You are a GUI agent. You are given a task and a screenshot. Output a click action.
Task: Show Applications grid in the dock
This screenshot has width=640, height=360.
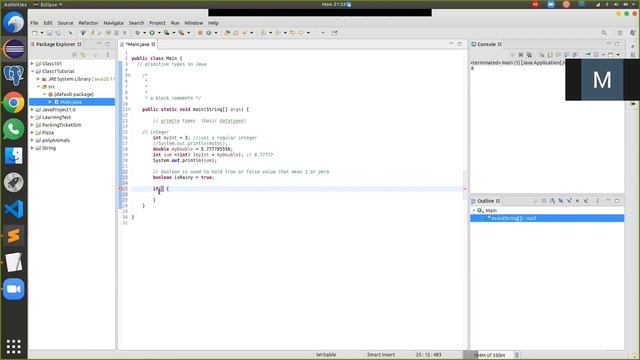coord(13,347)
